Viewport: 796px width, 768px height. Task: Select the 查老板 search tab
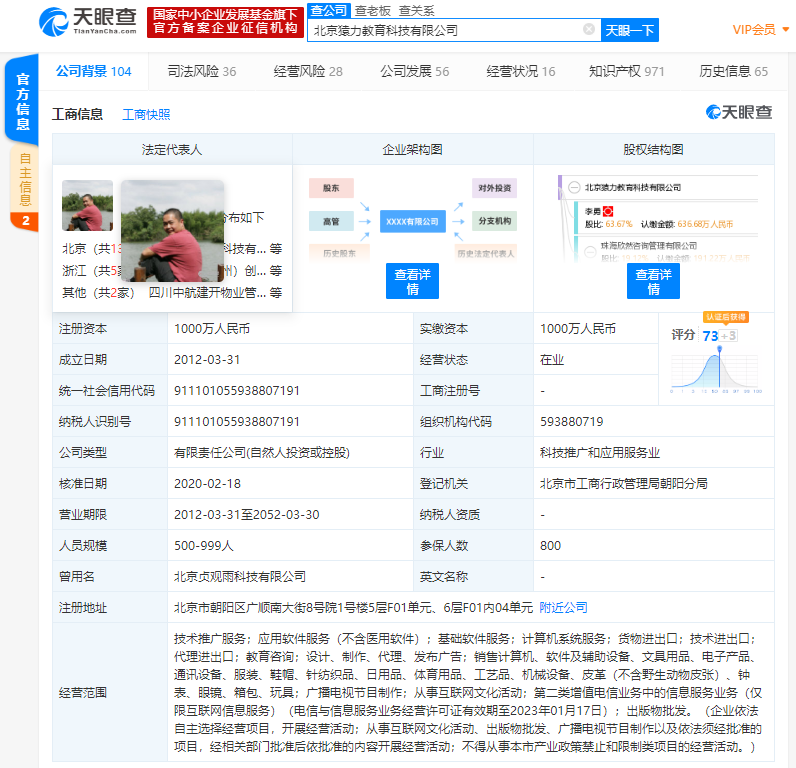(373, 11)
